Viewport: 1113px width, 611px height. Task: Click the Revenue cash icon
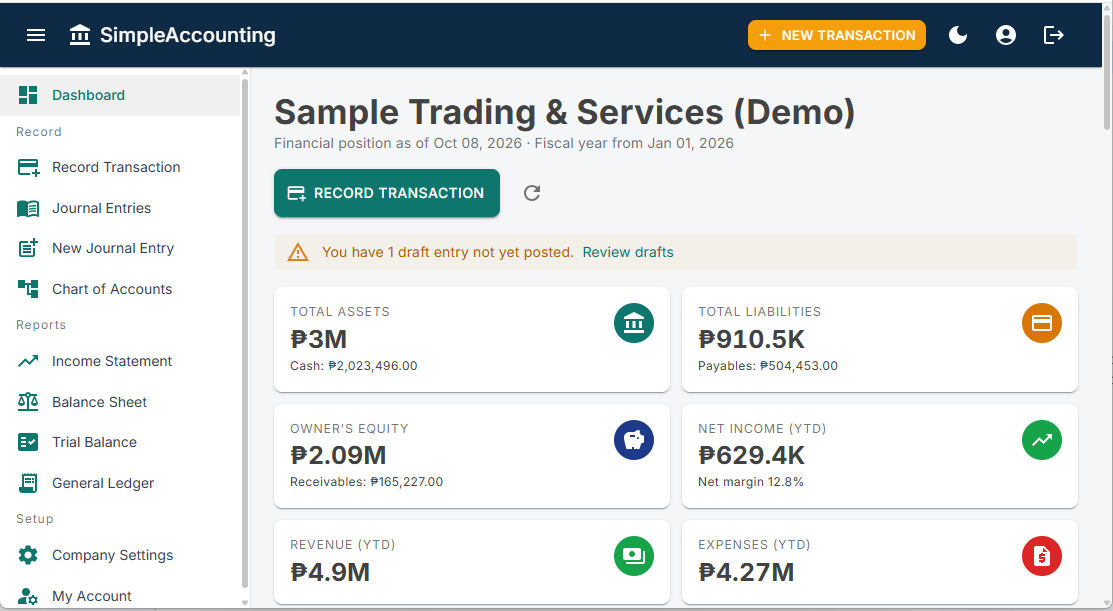tap(634, 556)
